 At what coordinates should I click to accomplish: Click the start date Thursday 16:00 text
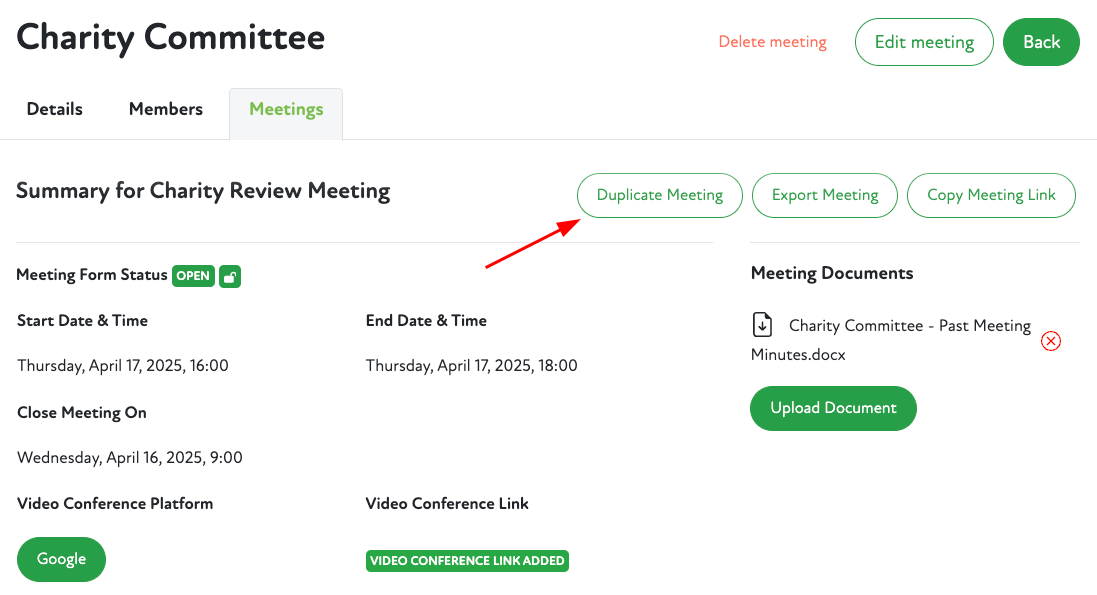[123, 366]
